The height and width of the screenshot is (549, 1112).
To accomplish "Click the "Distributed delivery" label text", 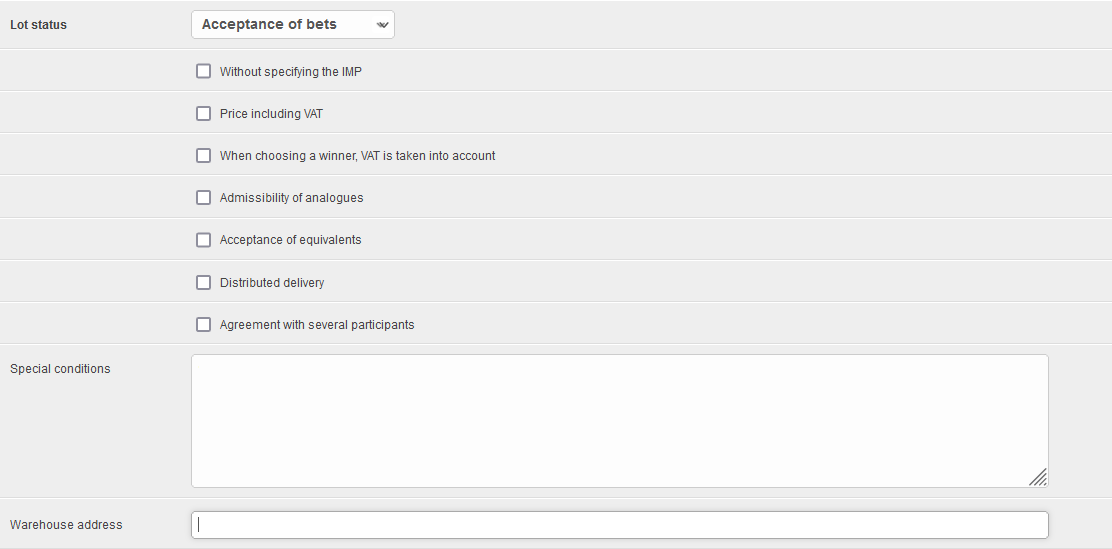I will tap(272, 283).
